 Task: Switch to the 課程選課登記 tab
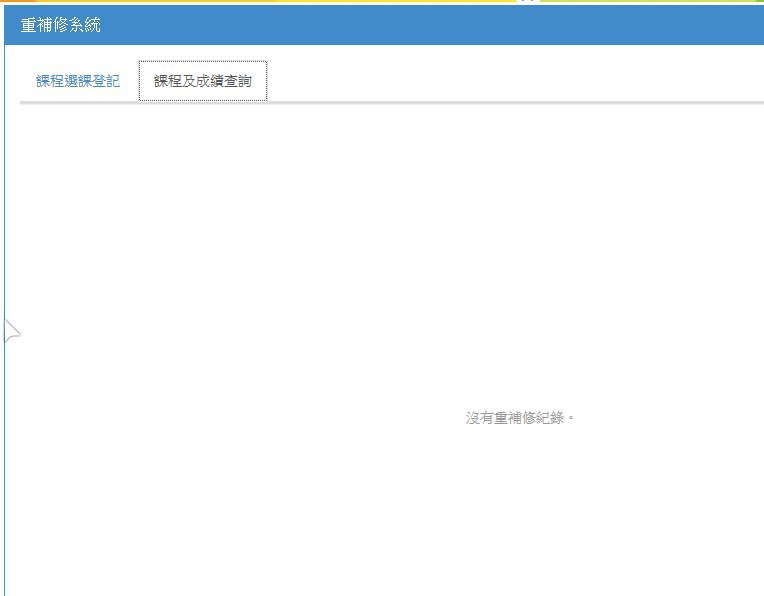78,81
